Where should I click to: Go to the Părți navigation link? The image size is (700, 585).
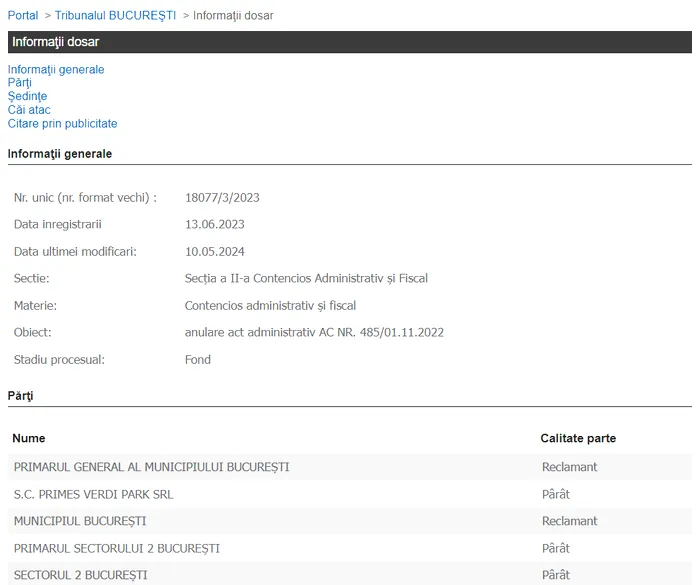click(x=20, y=83)
